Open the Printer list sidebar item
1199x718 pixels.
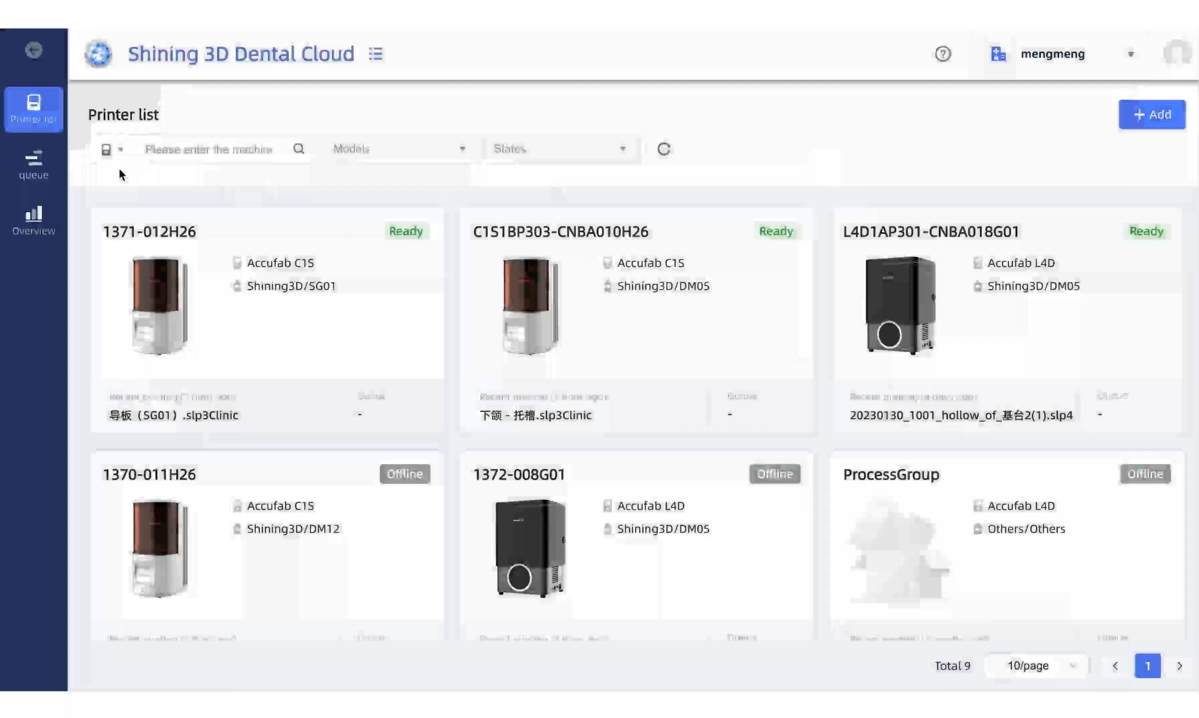tap(33, 109)
